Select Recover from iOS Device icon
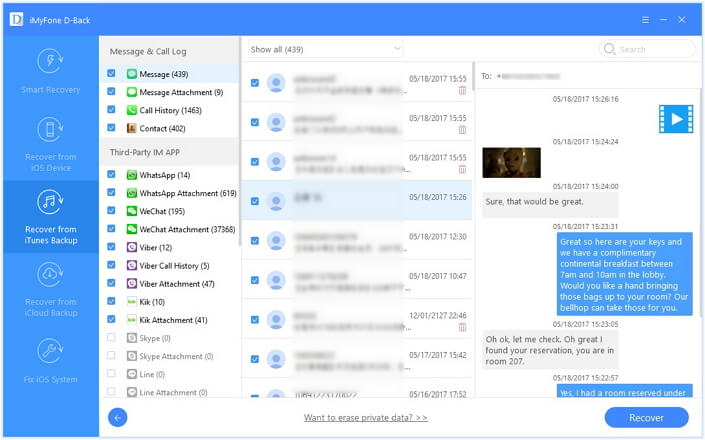 [x=50, y=130]
